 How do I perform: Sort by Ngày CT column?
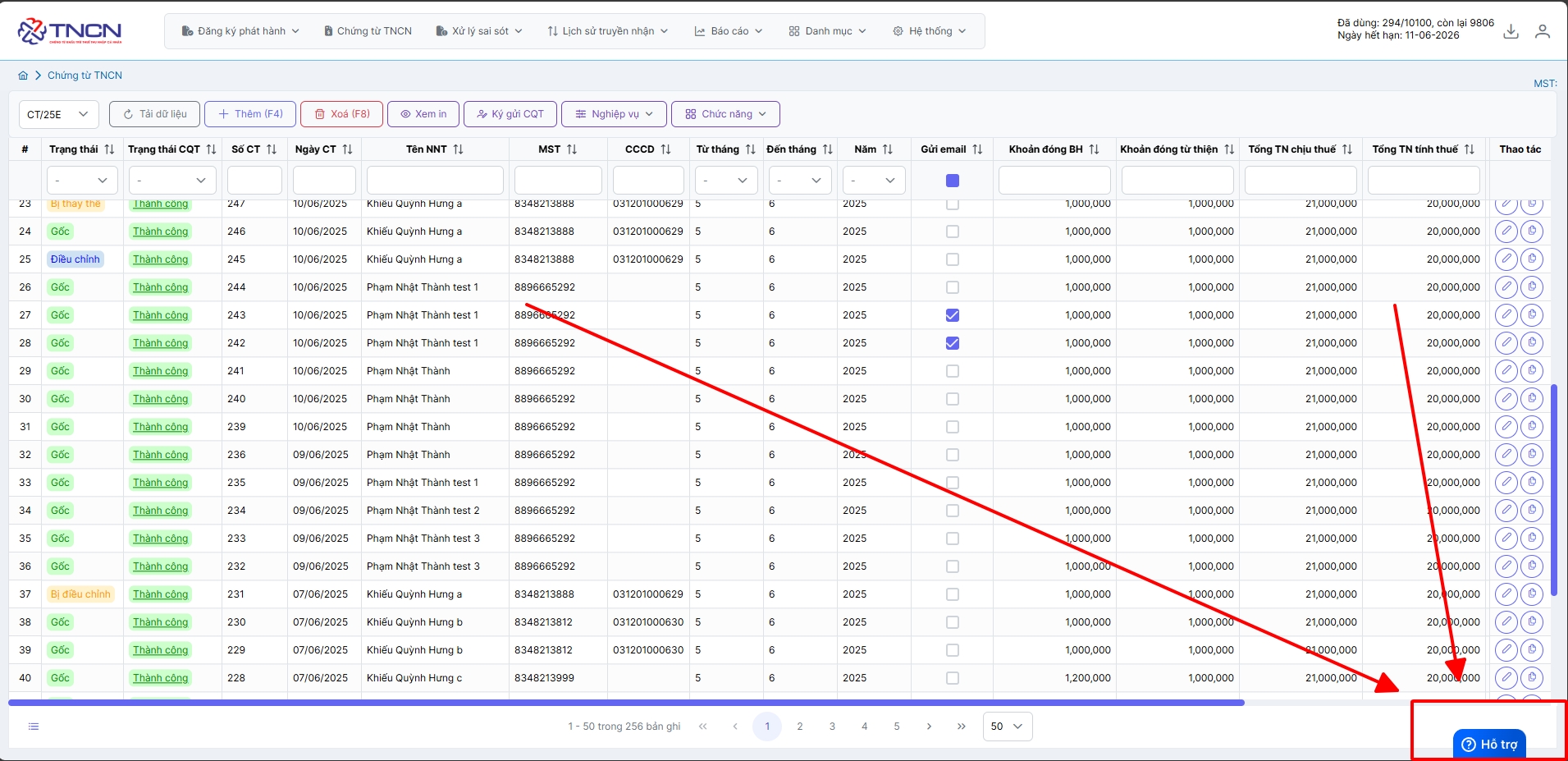tap(347, 149)
